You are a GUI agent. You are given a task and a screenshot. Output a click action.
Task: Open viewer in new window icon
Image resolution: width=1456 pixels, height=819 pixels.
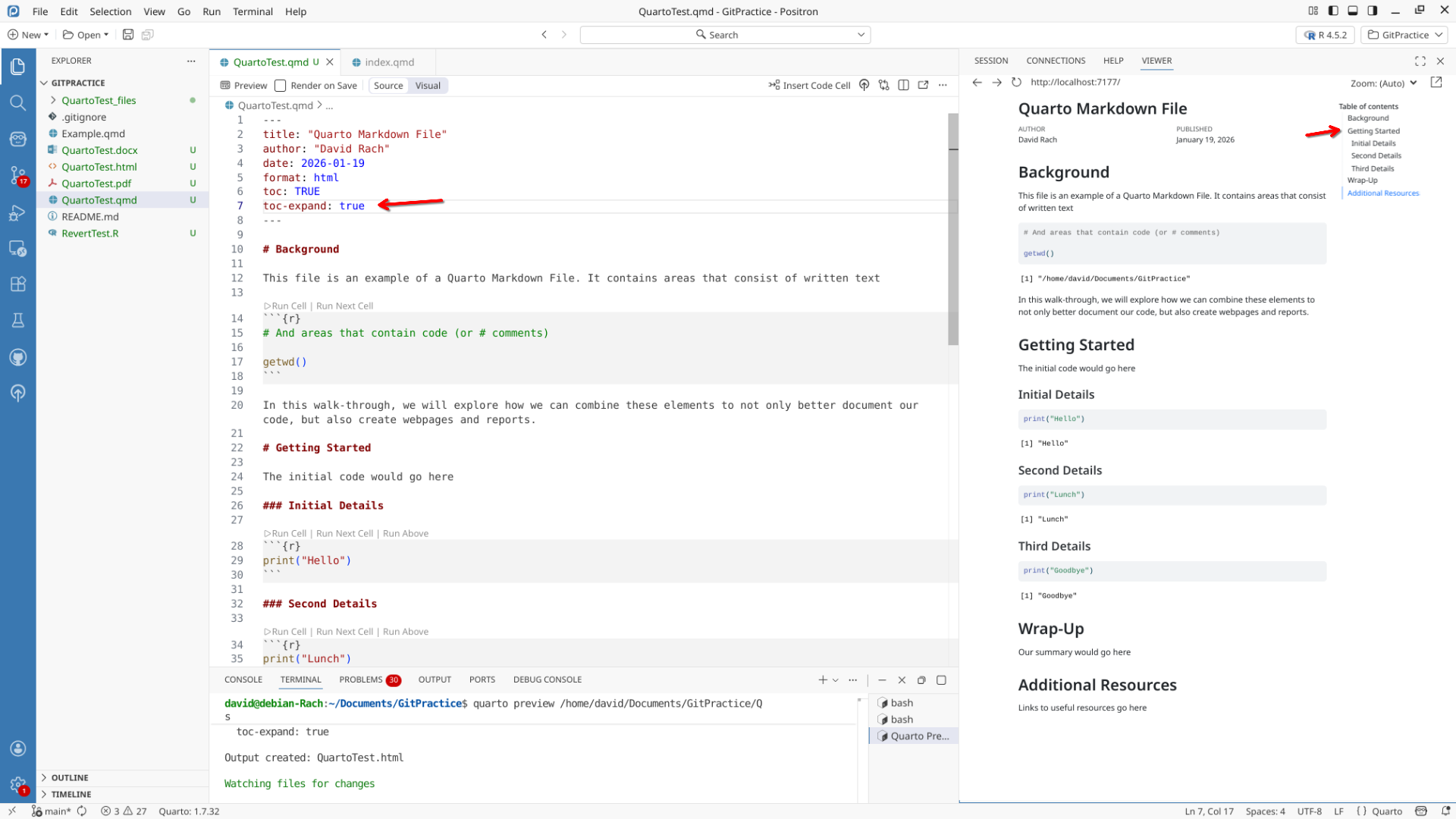(x=1436, y=82)
